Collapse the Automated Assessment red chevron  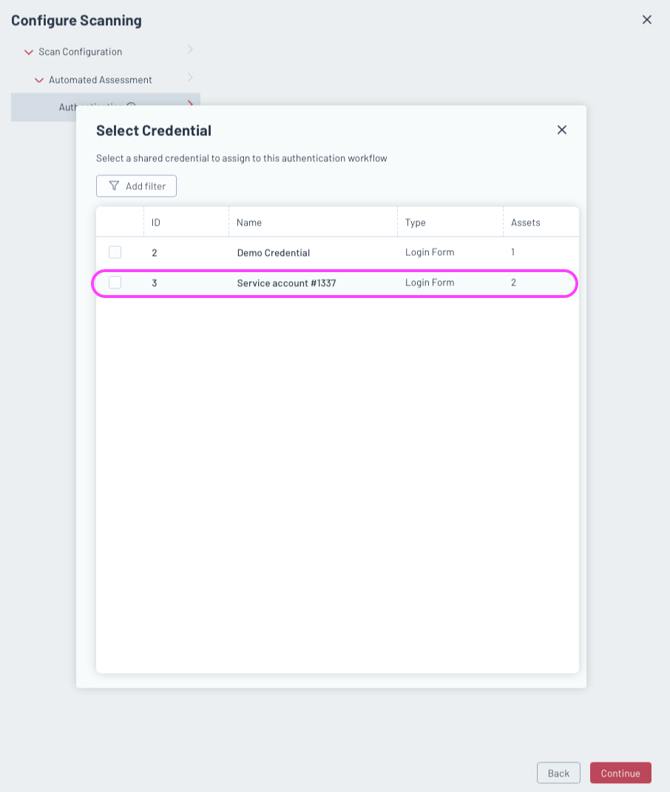(x=39, y=80)
